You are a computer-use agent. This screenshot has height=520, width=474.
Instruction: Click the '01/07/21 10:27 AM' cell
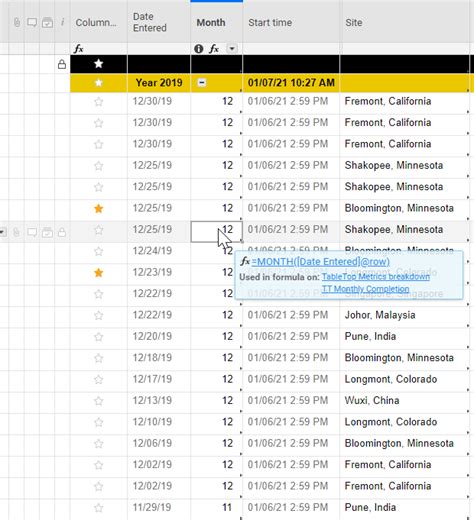tap(291, 83)
